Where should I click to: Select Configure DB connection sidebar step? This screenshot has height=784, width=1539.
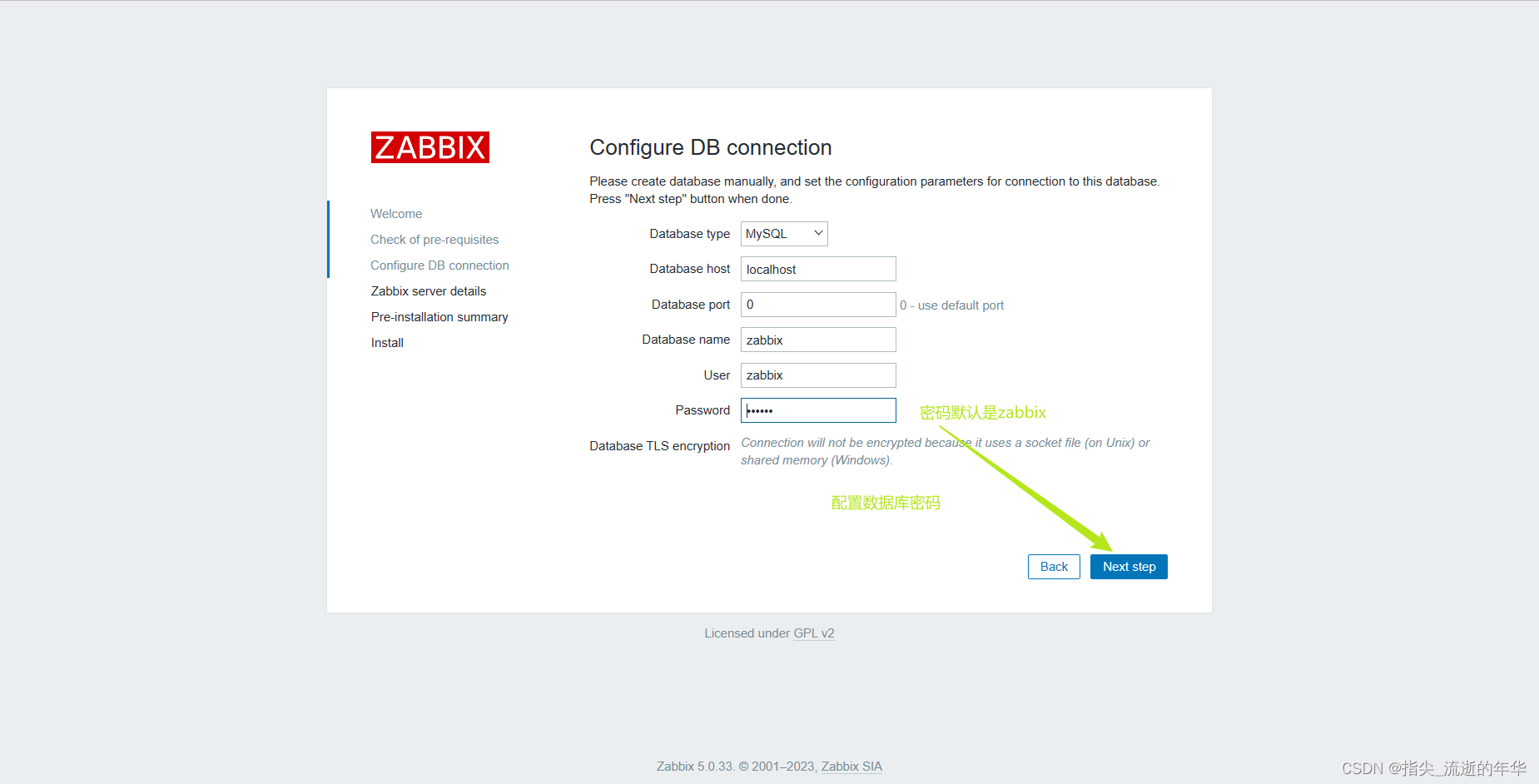(x=439, y=265)
